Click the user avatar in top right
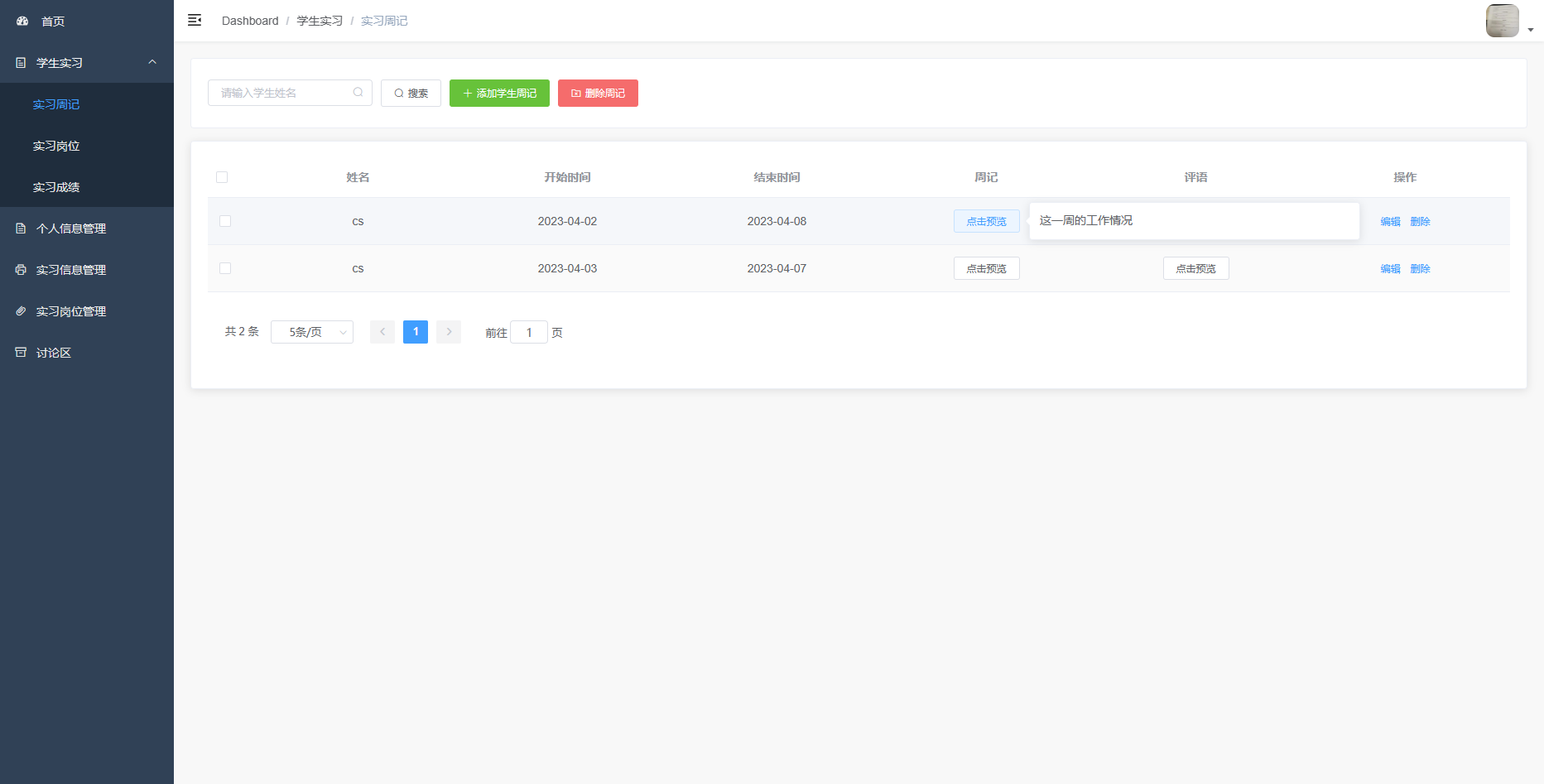This screenshot has height=784, width=1544. [1502, 21]
